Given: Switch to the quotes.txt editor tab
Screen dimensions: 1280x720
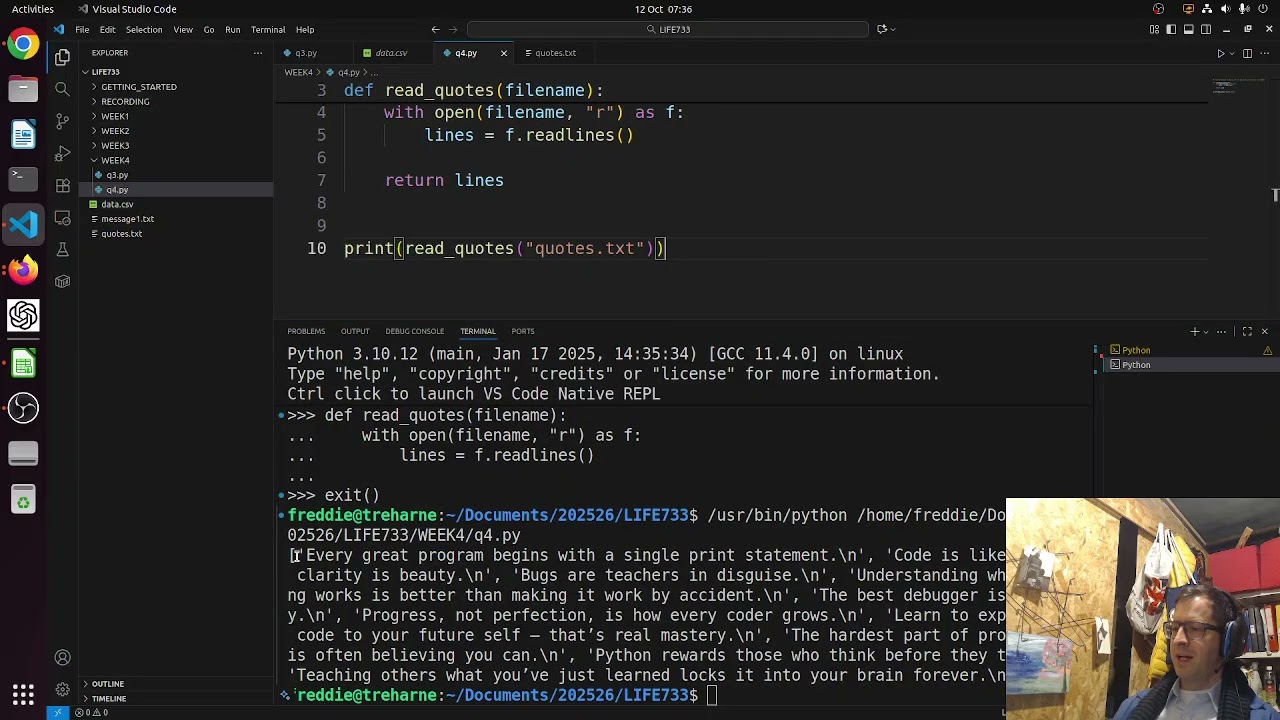Looking at the screenshot, I should click(x=555, y=53).
